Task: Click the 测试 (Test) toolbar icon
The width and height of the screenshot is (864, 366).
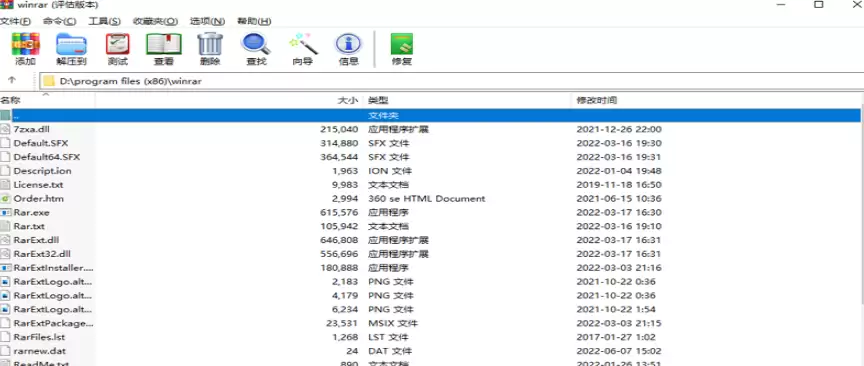Action: pyautogui.click(x=117, y=44)
